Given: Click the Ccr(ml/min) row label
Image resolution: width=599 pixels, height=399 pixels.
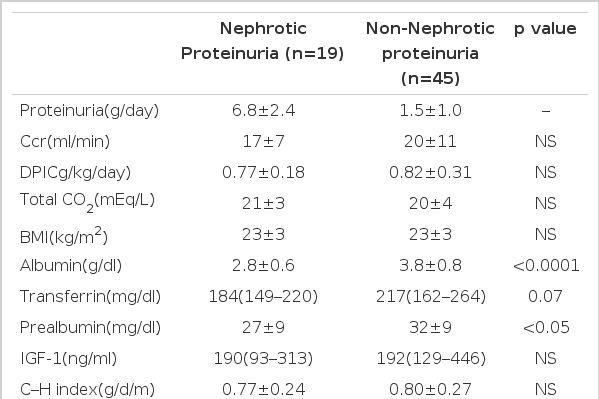Looking at the screenshot, I should (65, 142).
